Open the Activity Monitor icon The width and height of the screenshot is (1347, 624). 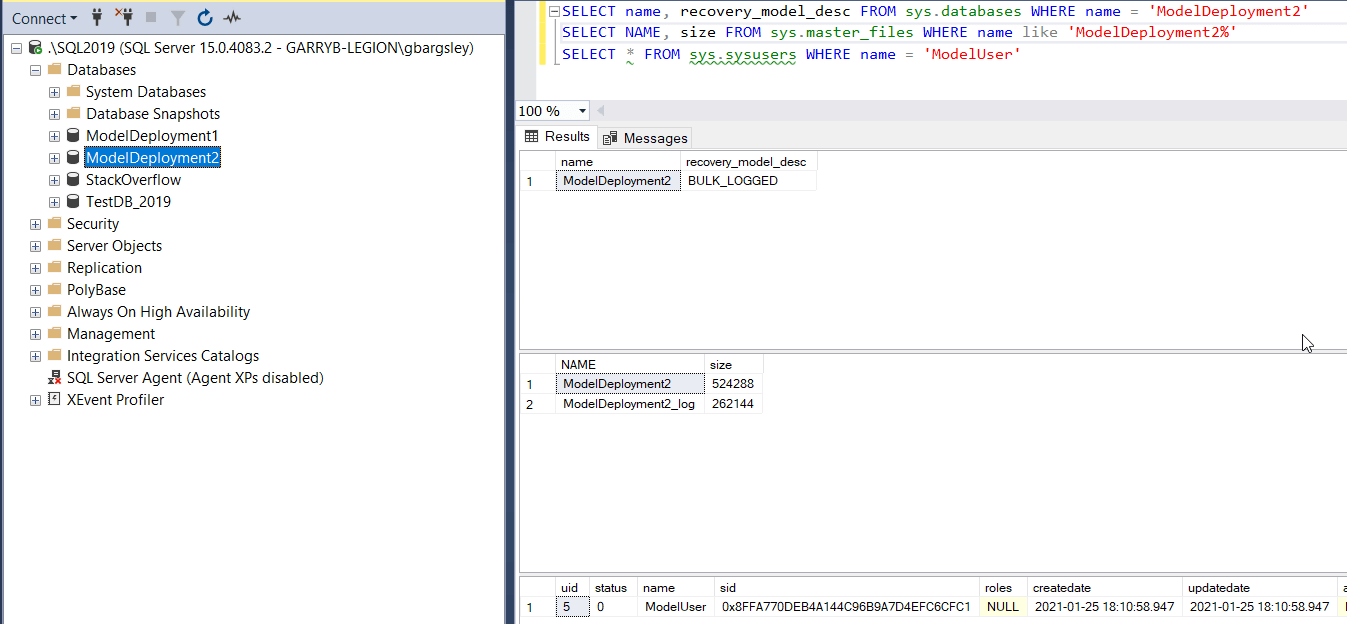click(232, 17)
